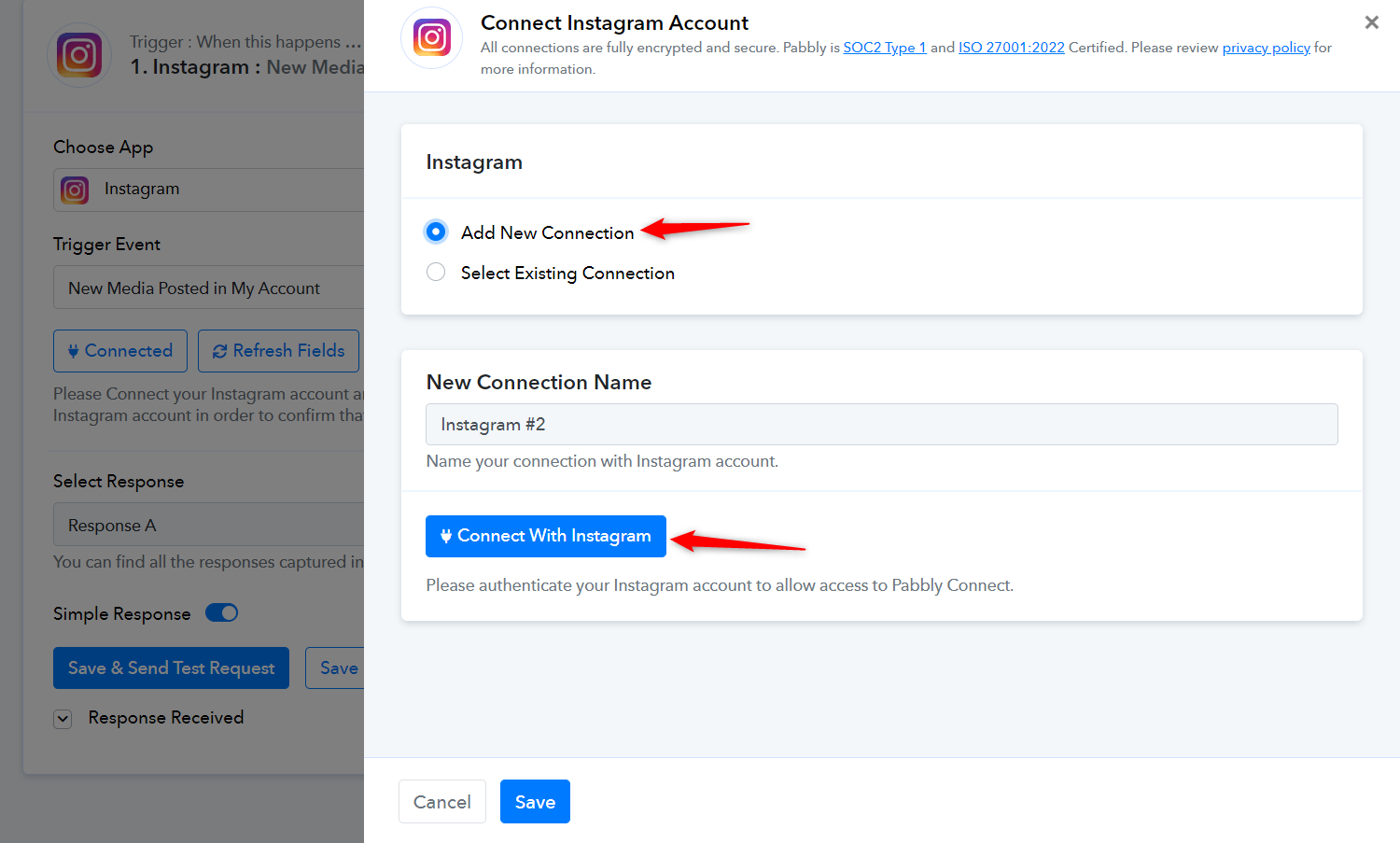Screen dimensions: 1400x843
Task: Click the small Instagram icon in Choose App
Action: [x=75, y=190]
